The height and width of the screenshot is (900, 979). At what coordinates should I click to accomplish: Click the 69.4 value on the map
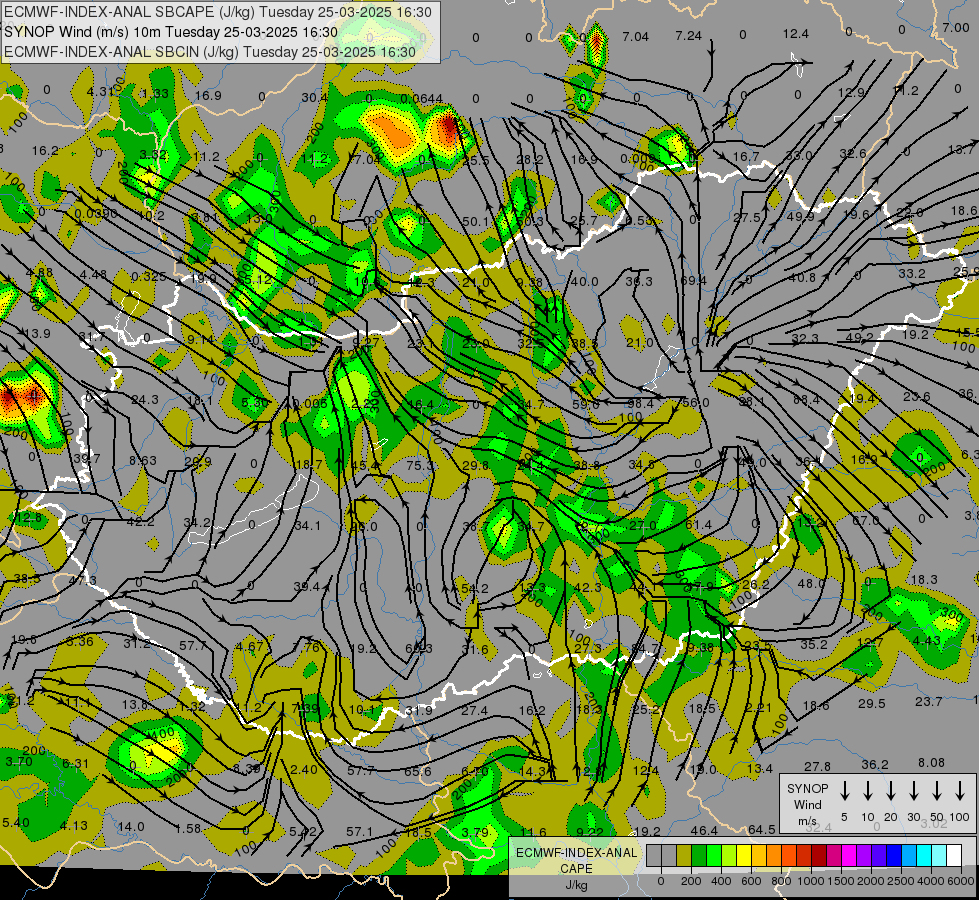click(x=693, y=281)
